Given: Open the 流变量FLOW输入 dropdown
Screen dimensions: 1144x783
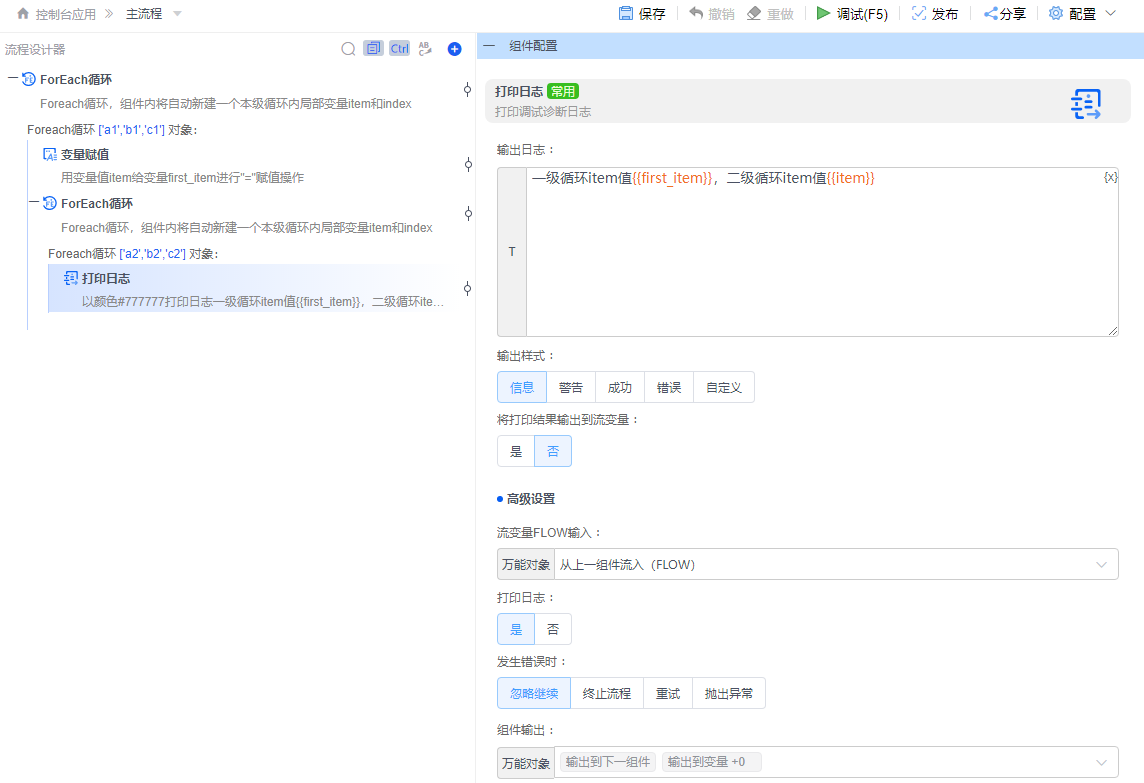Looking at the screenshot, I should point(836,565).
